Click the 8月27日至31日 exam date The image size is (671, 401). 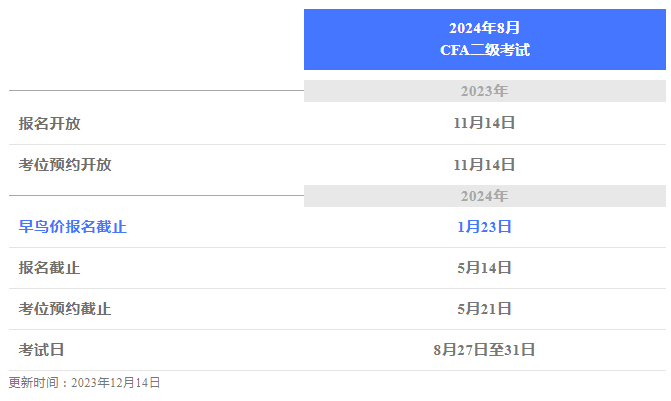pyautogui.click(x=484, y=350)
